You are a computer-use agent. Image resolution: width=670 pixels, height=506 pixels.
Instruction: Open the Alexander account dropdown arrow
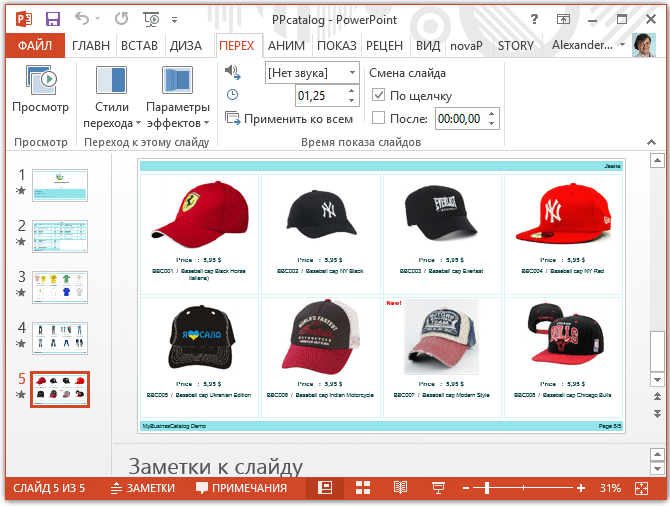[x=623, y=44]
